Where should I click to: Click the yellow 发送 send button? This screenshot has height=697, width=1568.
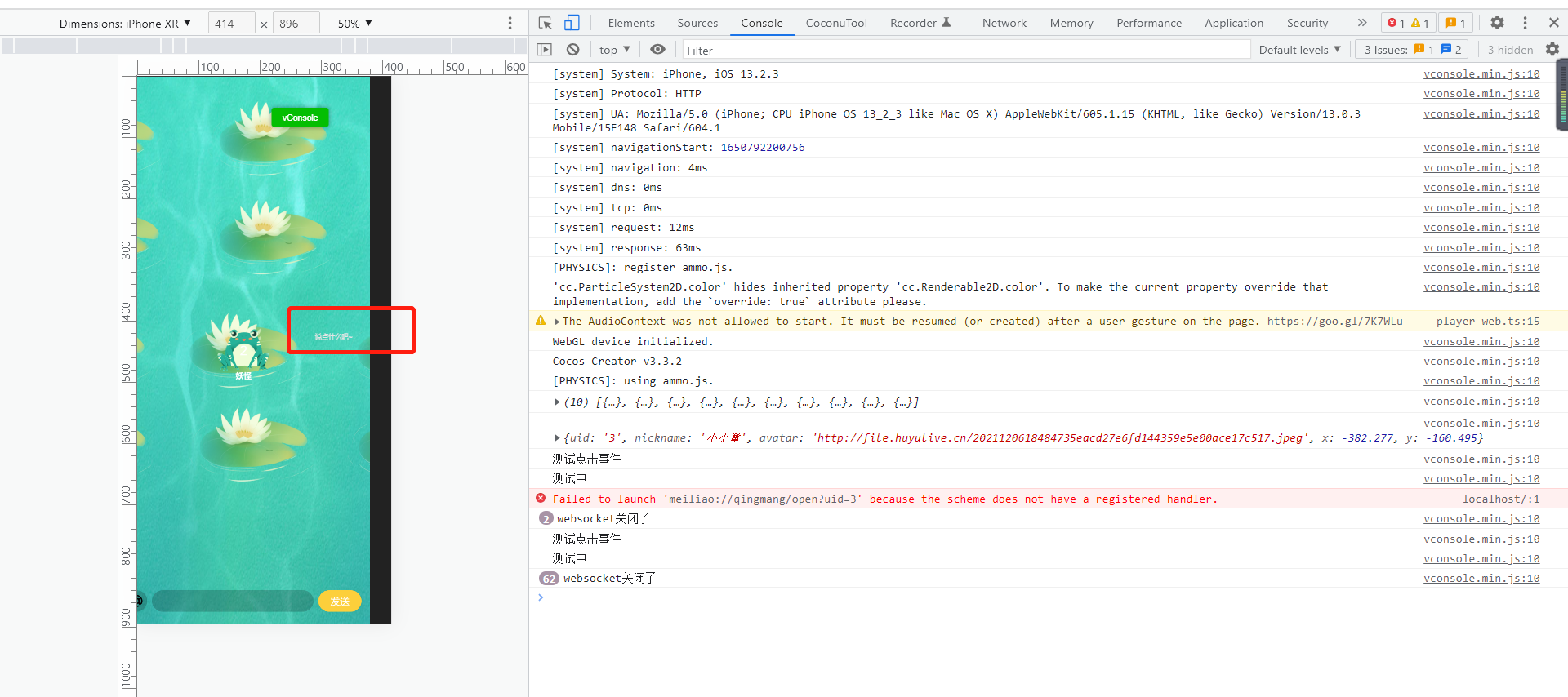[x=340, y=602]
